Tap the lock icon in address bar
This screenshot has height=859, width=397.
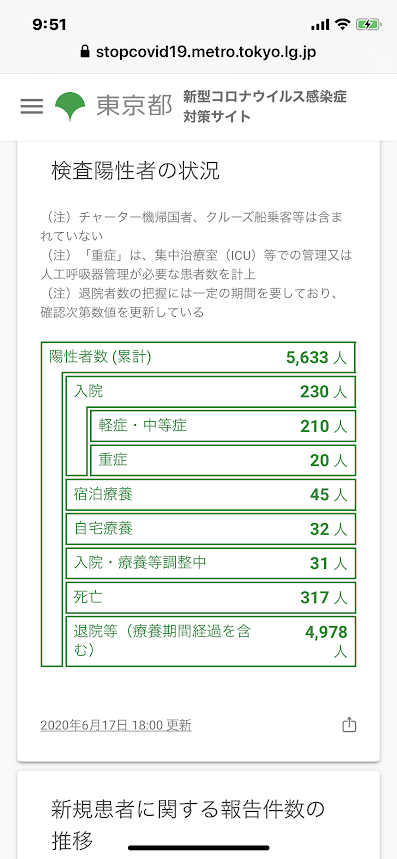coord(84,52)
